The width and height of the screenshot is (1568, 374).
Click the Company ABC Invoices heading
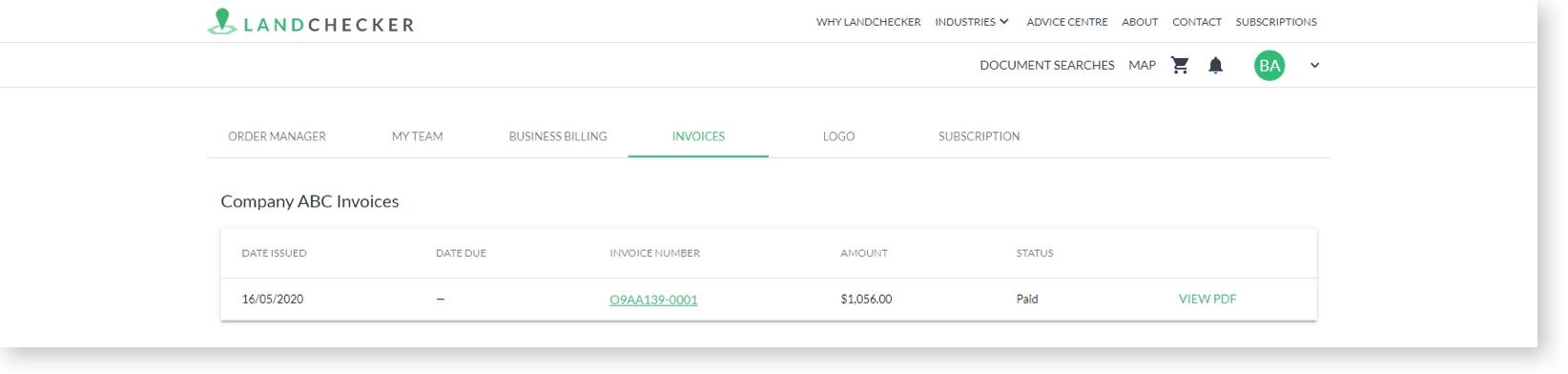pyautogui.click(x=310, y=201)
